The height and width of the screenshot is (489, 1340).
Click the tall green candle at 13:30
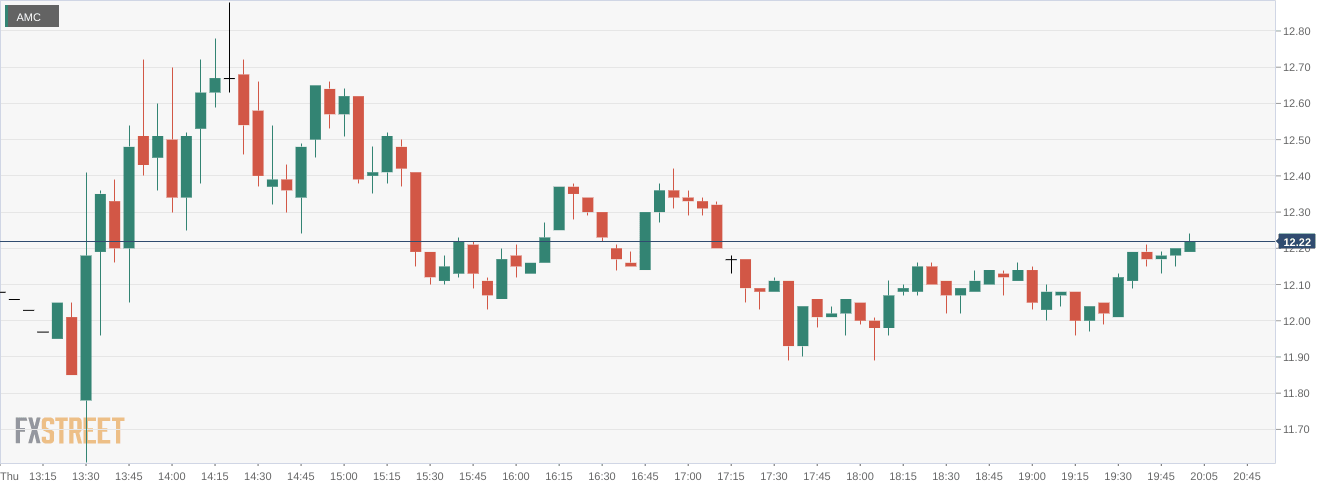pyautogui.click(x=86, y=328)
